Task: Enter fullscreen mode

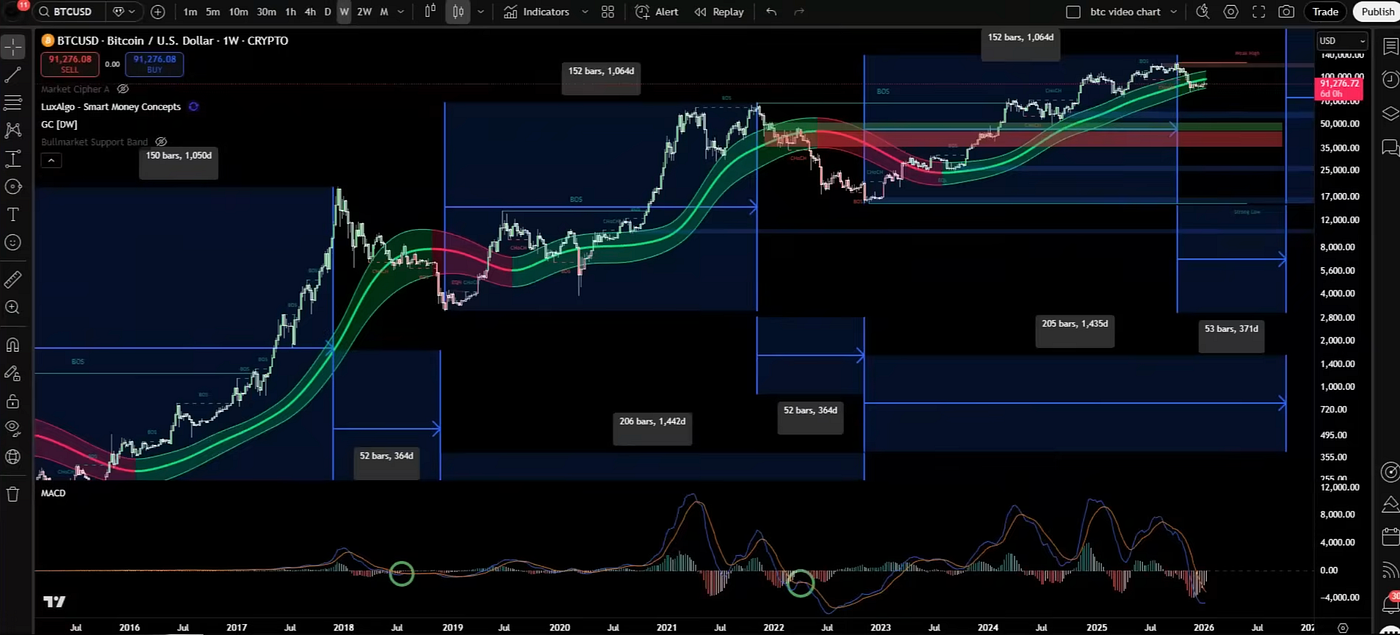Action: (x=1258, y=12)
